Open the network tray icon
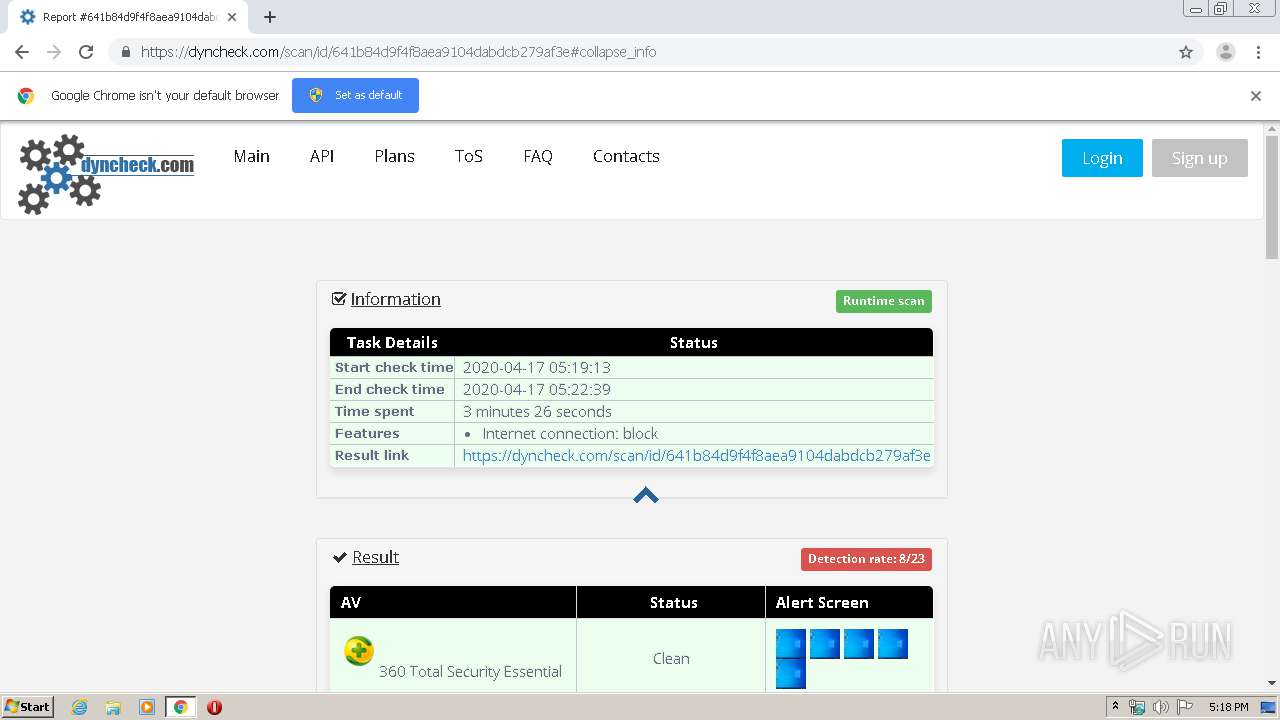The width and height of the screenshot is (1280, 720). coord(1137,707)
